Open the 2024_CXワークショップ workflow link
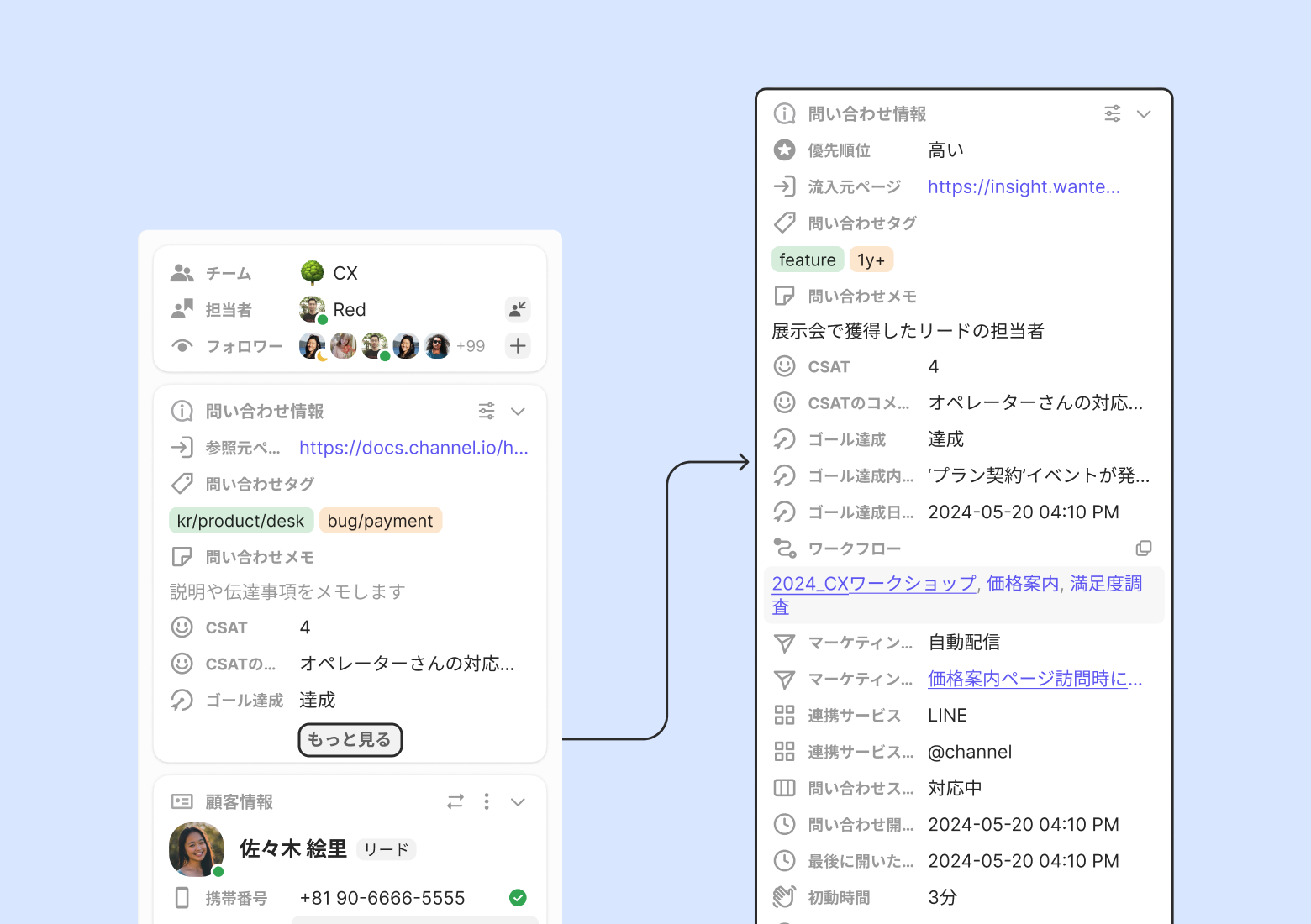 point(874,583)
